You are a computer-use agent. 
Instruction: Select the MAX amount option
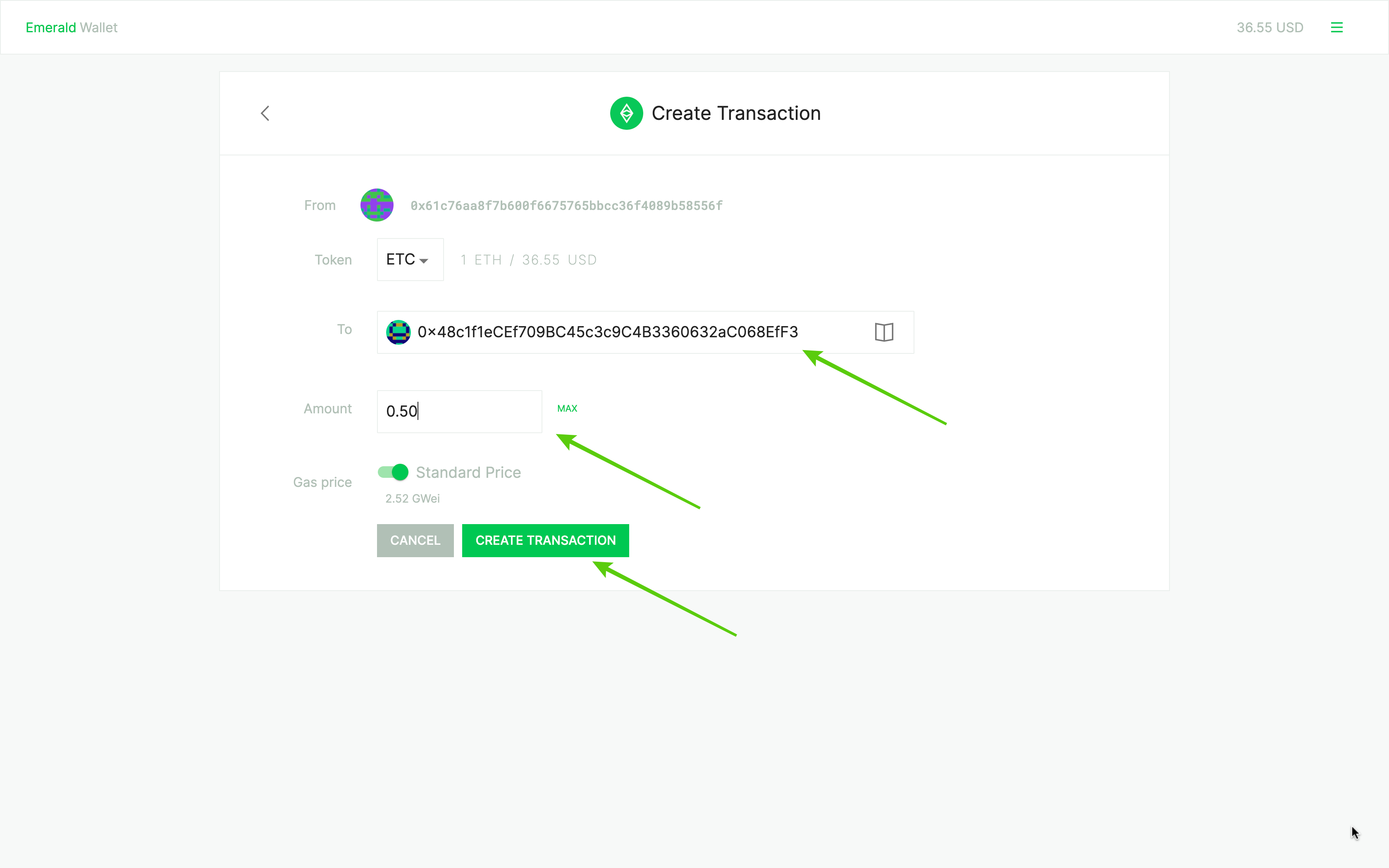(566, 408)
